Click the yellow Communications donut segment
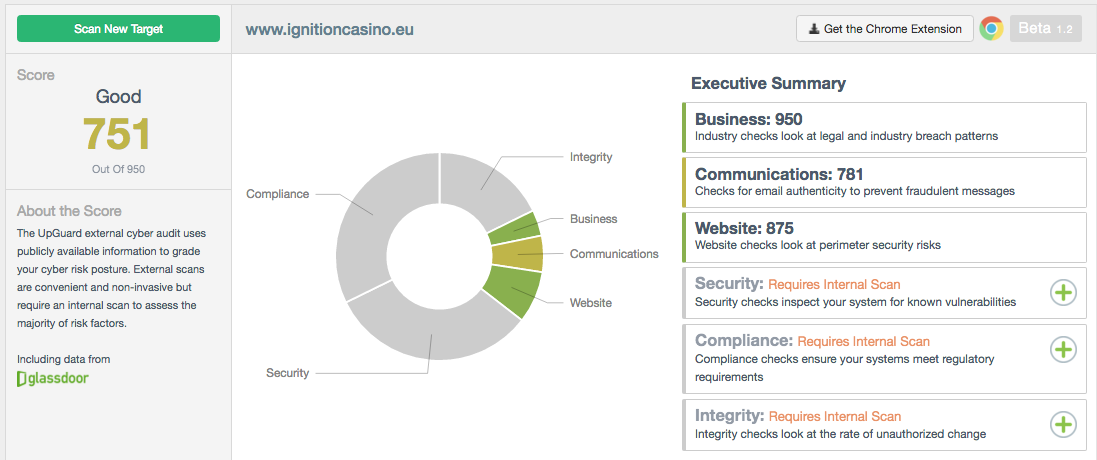 click(x=519, y=254)
